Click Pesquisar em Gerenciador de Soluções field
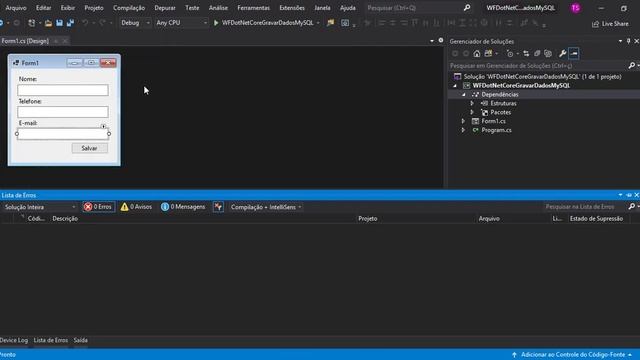 coord(538,66)
